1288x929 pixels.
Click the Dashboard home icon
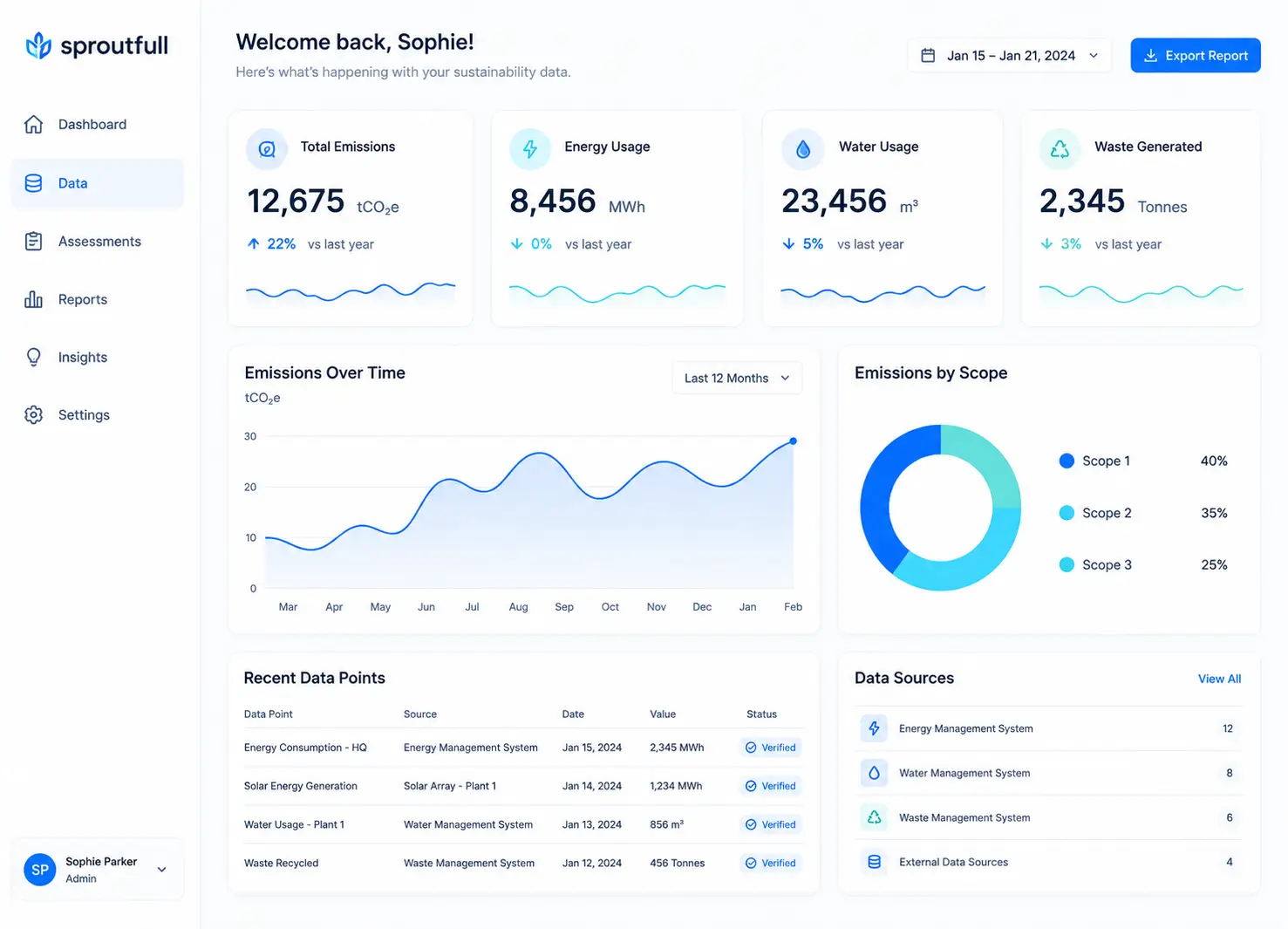[33, 125]
